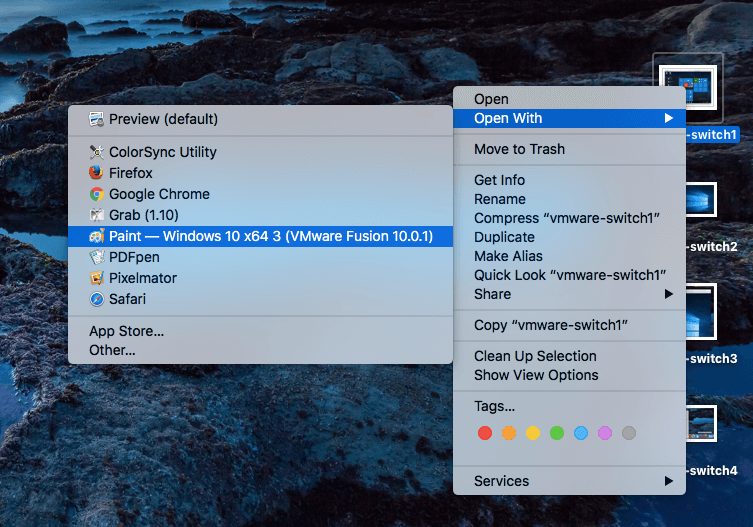753x527 pixels.
Task: Select the vmware-switch2 desktop thumbnail
Action: click(x=701, y=199)
